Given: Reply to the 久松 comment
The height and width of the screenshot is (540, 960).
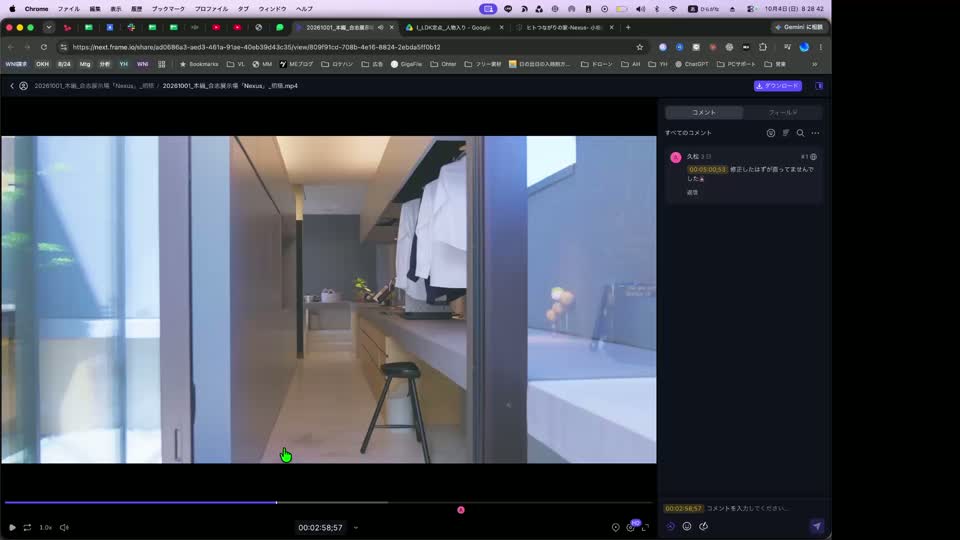Looking at the screenshot, I should (x=692, y=192).
